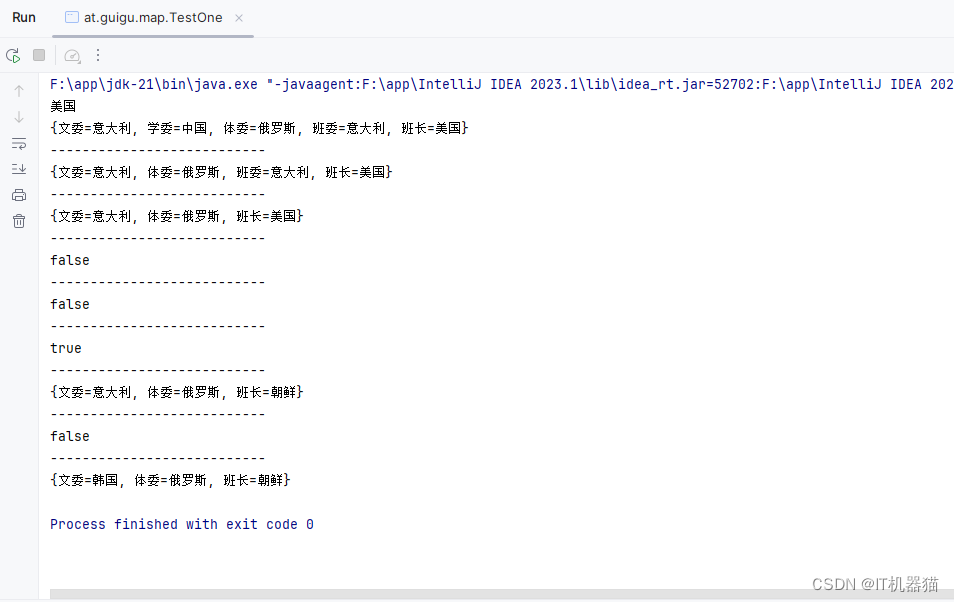Screen dimensions: 954x602
Task: Open the profiler run options icon
Action: tap(72, 55)
